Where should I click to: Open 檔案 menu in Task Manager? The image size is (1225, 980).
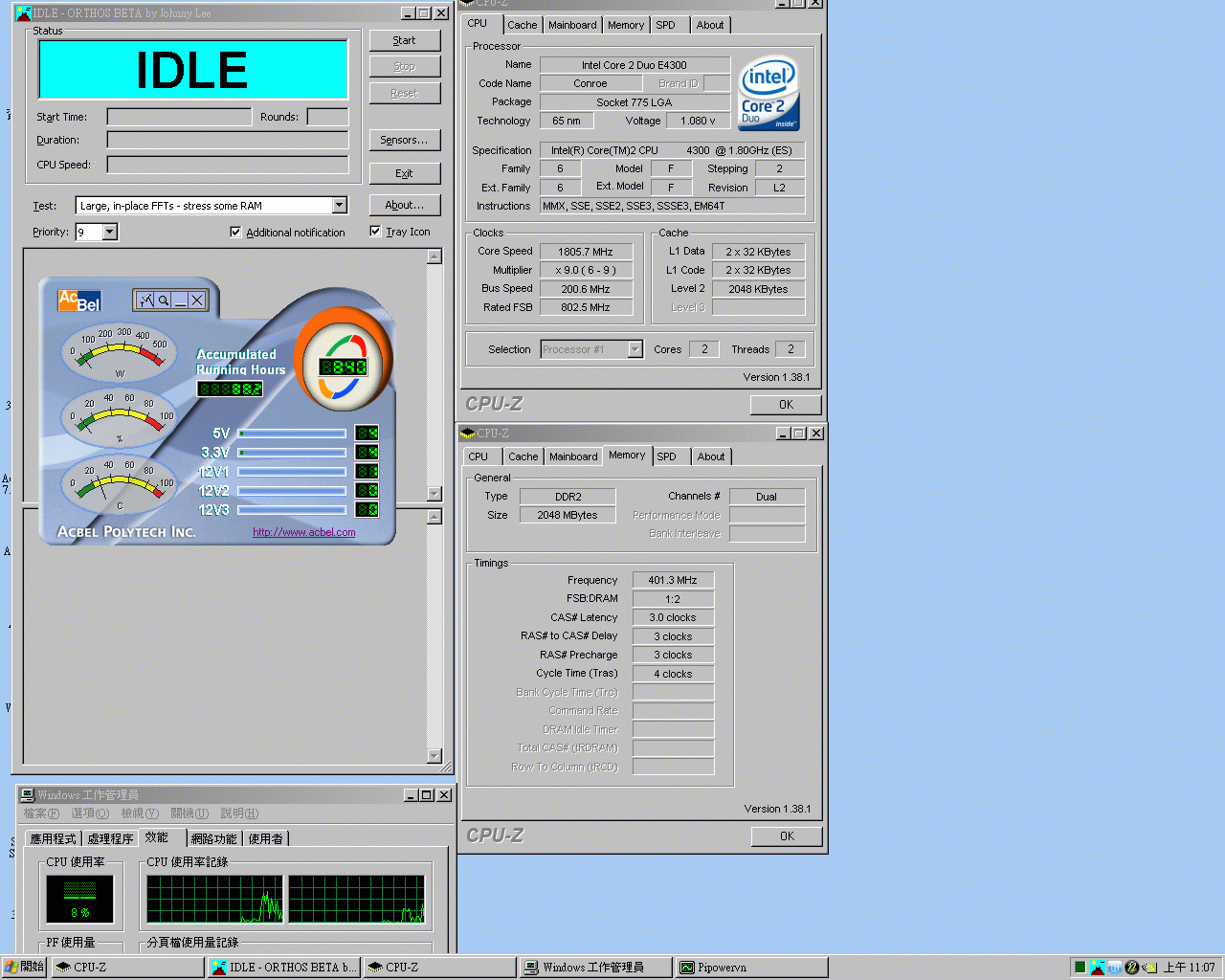click(41, 813)
